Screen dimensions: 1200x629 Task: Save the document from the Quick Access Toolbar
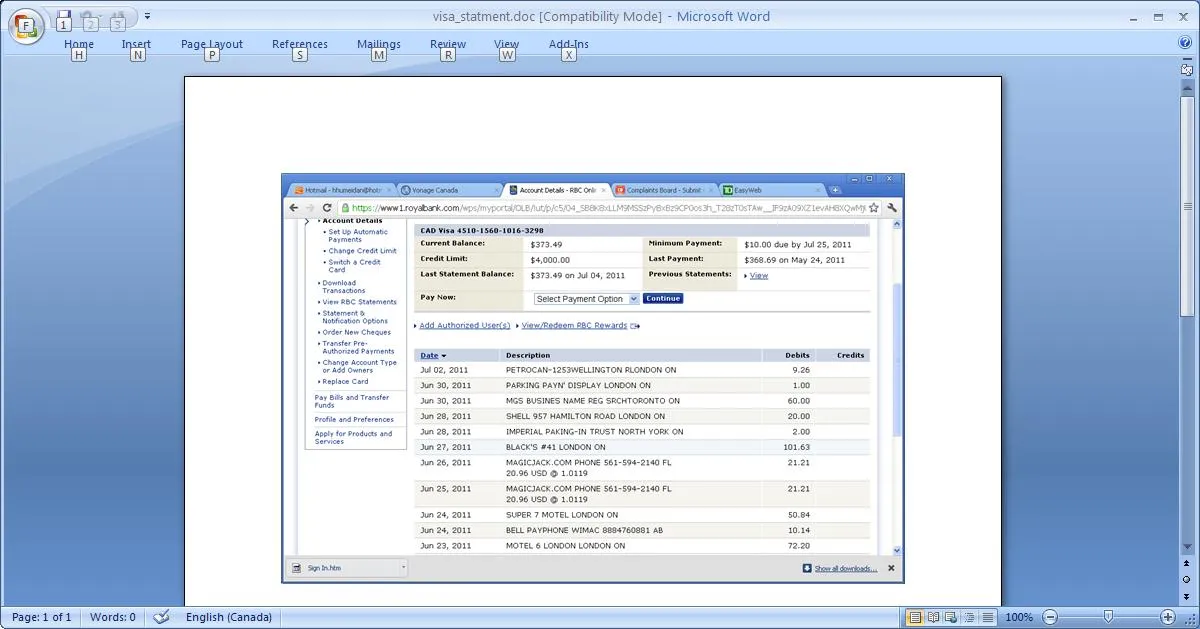63,17
